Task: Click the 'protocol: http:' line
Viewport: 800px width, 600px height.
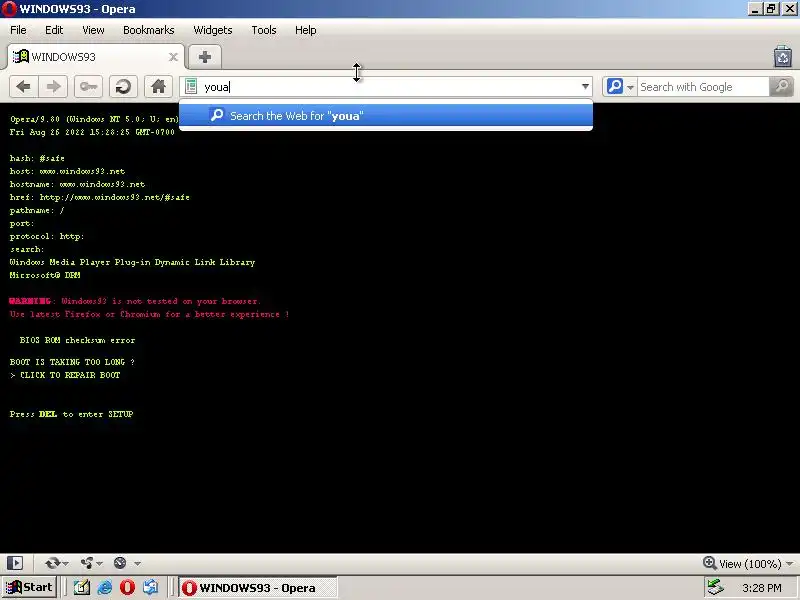Action: (x=47, y=236)
